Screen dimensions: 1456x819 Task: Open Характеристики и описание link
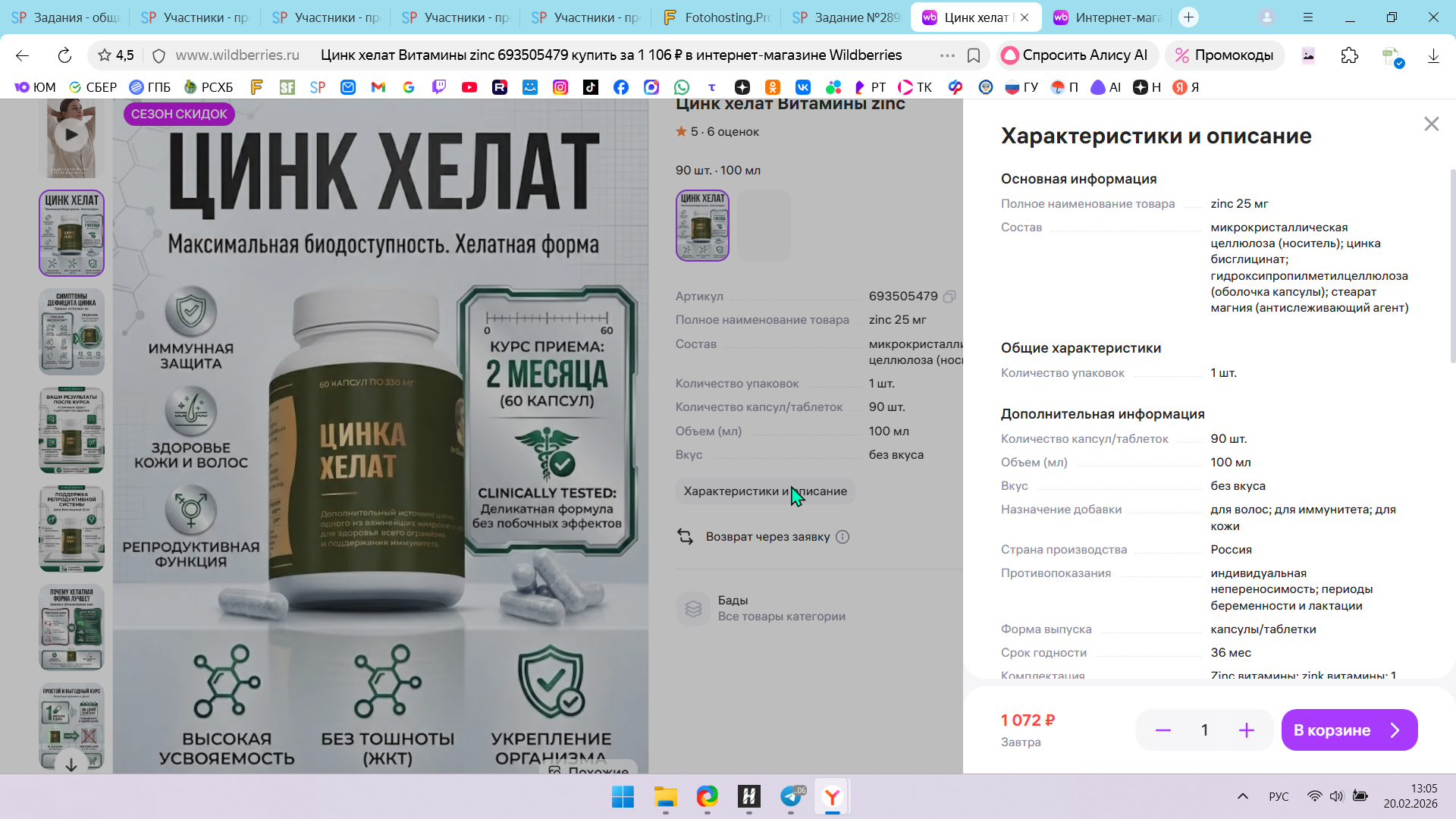coord(764,491)
